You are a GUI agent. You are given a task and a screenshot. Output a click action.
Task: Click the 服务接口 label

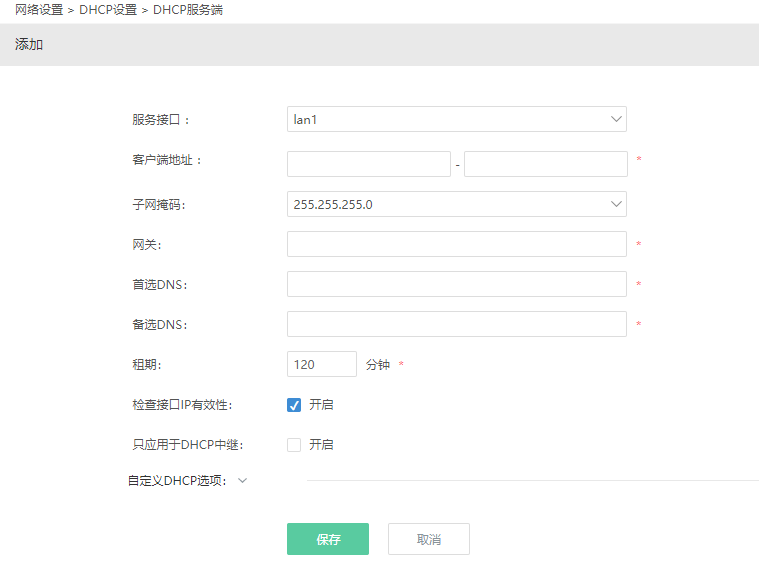click(161, 120)
